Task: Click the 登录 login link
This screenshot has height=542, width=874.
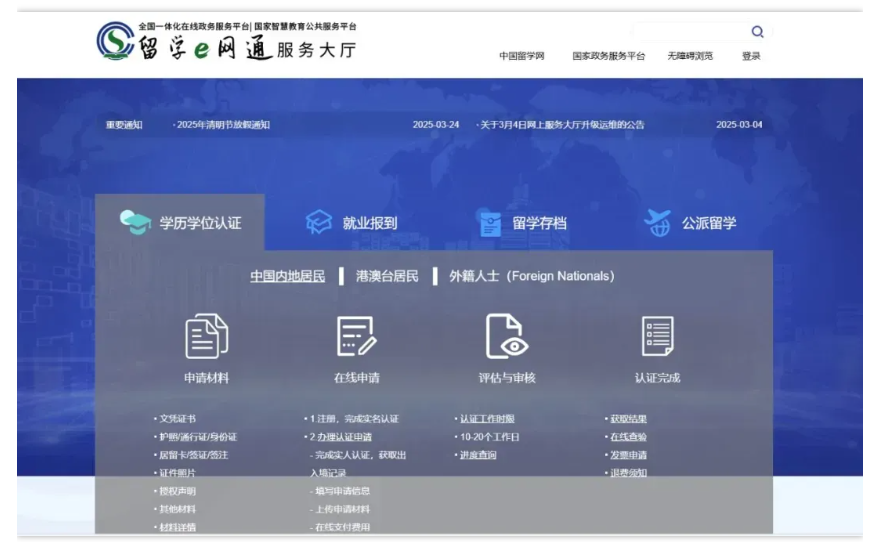Action: tap(751, 56)
